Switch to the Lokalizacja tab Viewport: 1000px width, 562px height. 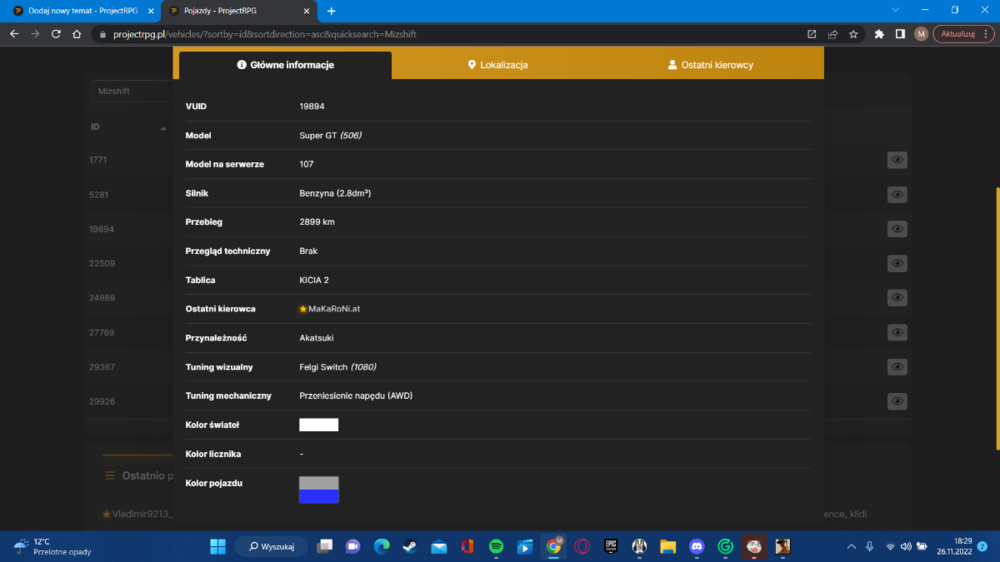tap(497, 64)
